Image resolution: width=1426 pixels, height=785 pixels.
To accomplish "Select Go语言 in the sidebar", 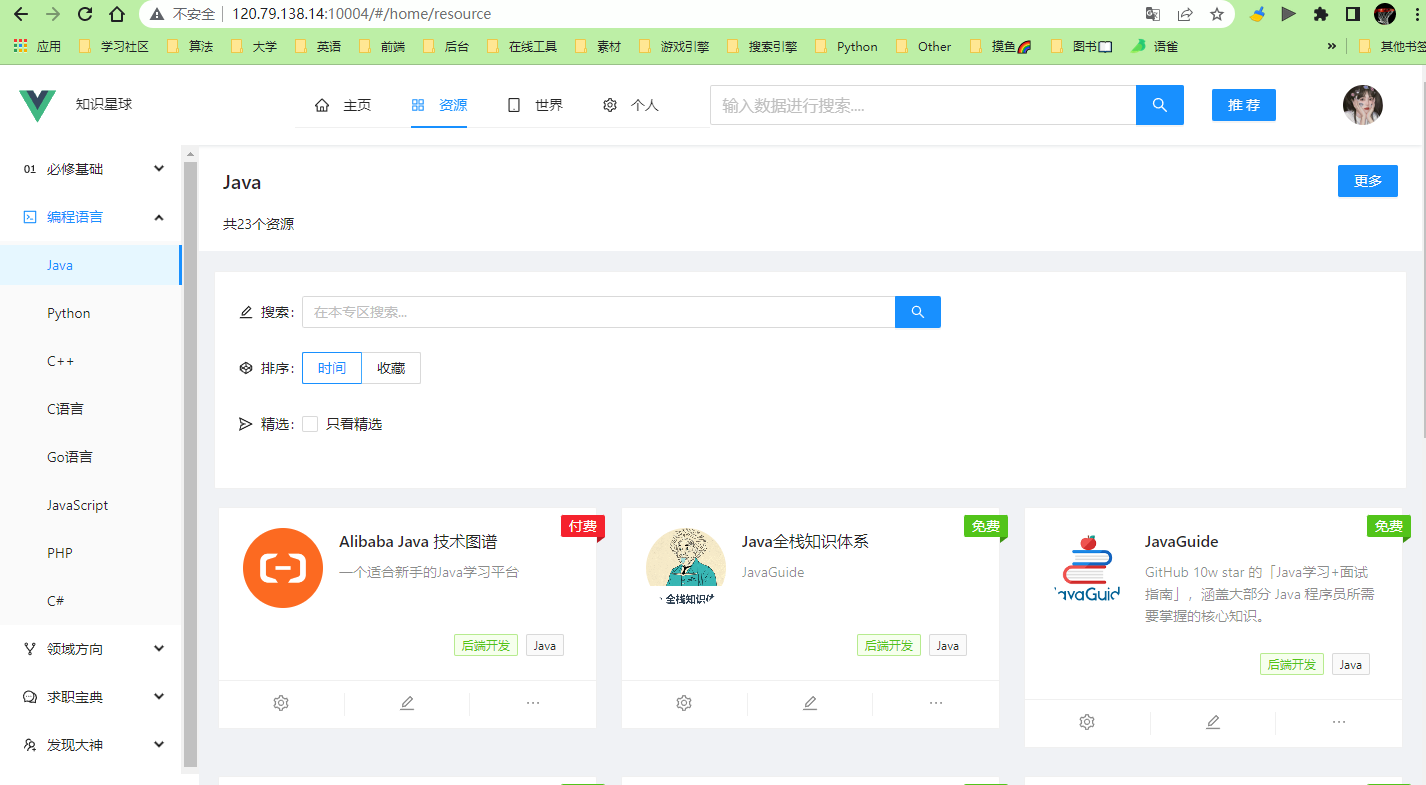I will click(x=91, y=457).
